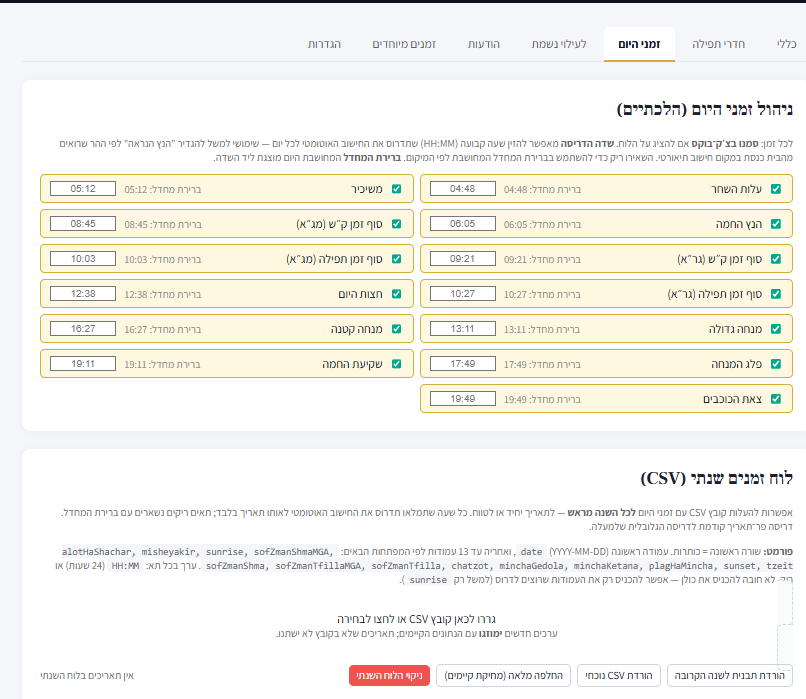The image size is (806, 699).
Task: Toggle the חצות היום checkbox
Action: pos(396,294)
